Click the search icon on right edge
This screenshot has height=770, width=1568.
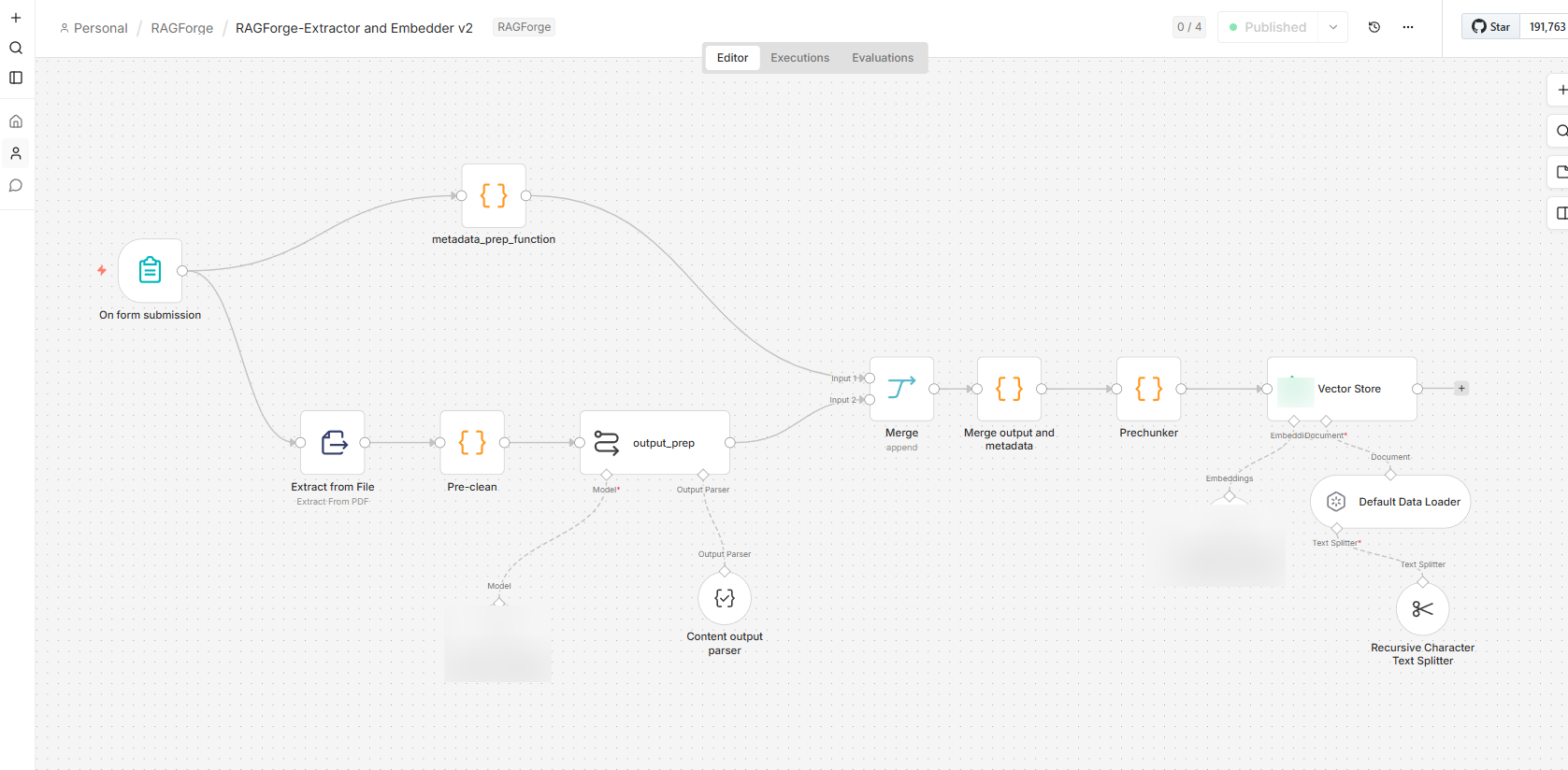[x=1561, y=131]
